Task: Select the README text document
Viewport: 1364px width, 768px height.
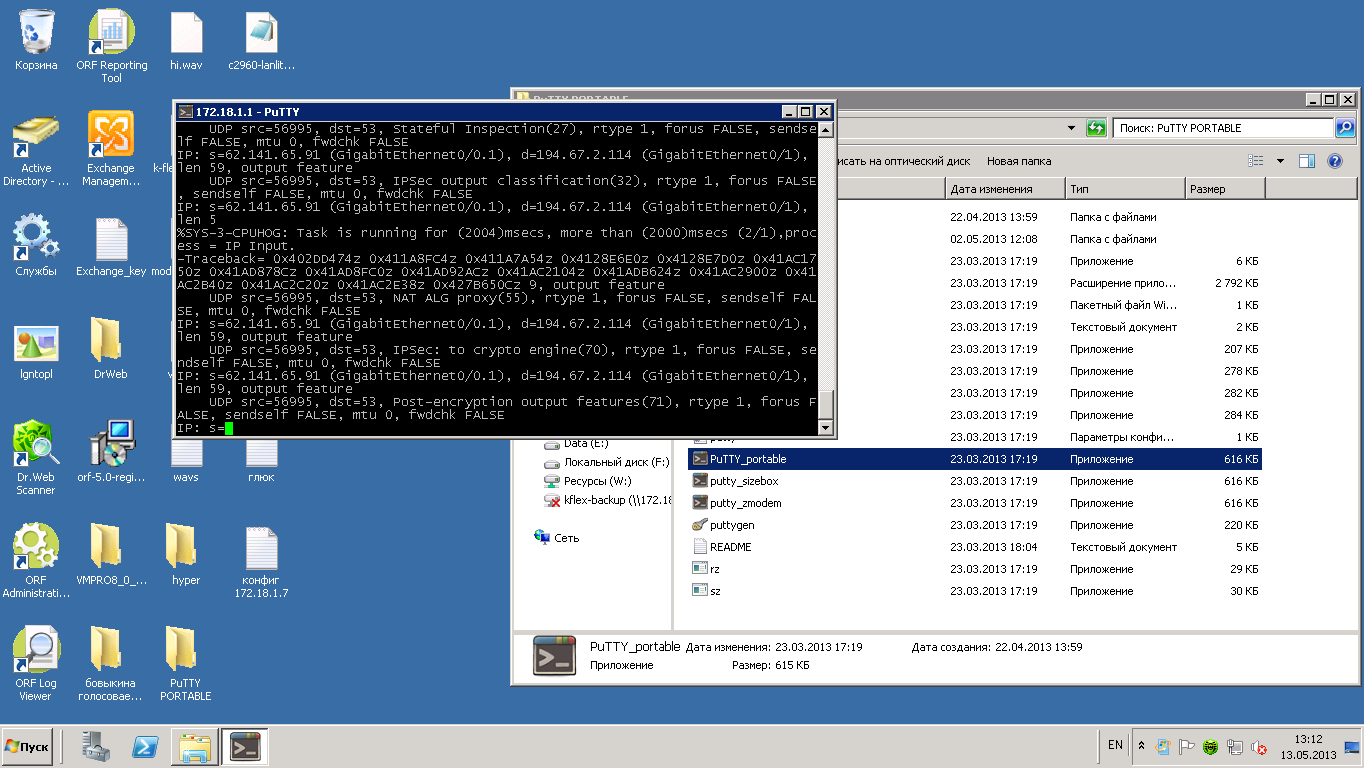Action: pyautogui.click(x=730, y=547)
